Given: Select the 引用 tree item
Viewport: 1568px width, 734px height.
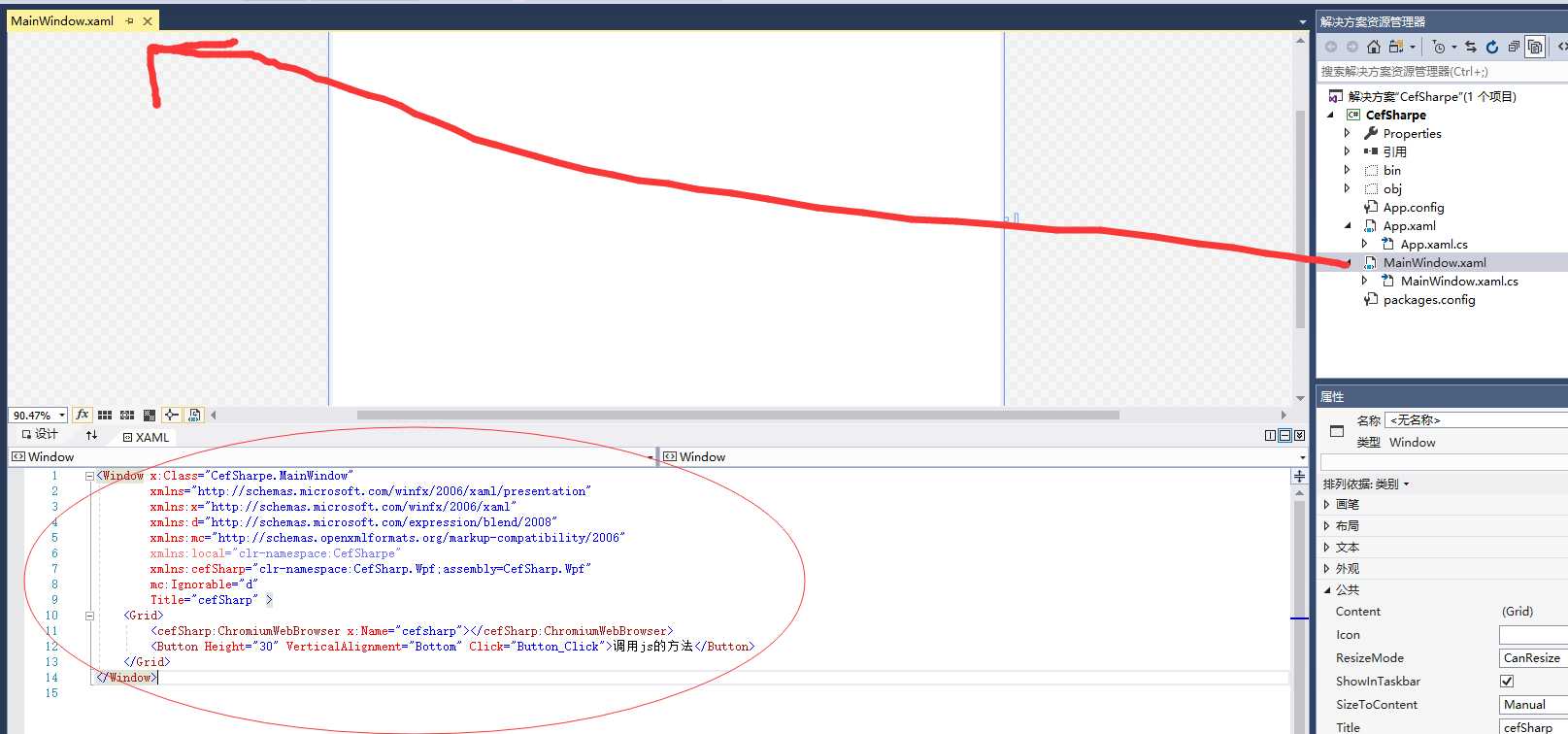Looking at the screenshot, I should [1394, 151].
